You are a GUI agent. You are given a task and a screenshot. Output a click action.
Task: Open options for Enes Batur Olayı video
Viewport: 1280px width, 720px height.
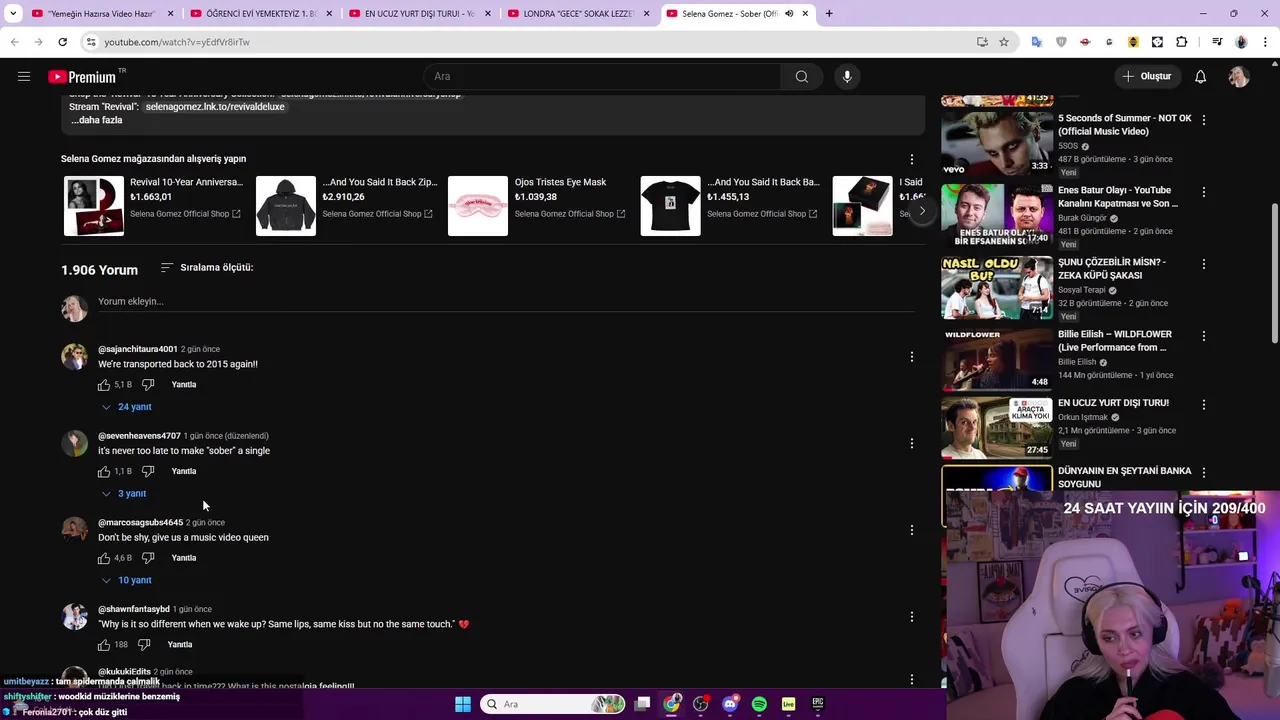tap(1203, 191)
